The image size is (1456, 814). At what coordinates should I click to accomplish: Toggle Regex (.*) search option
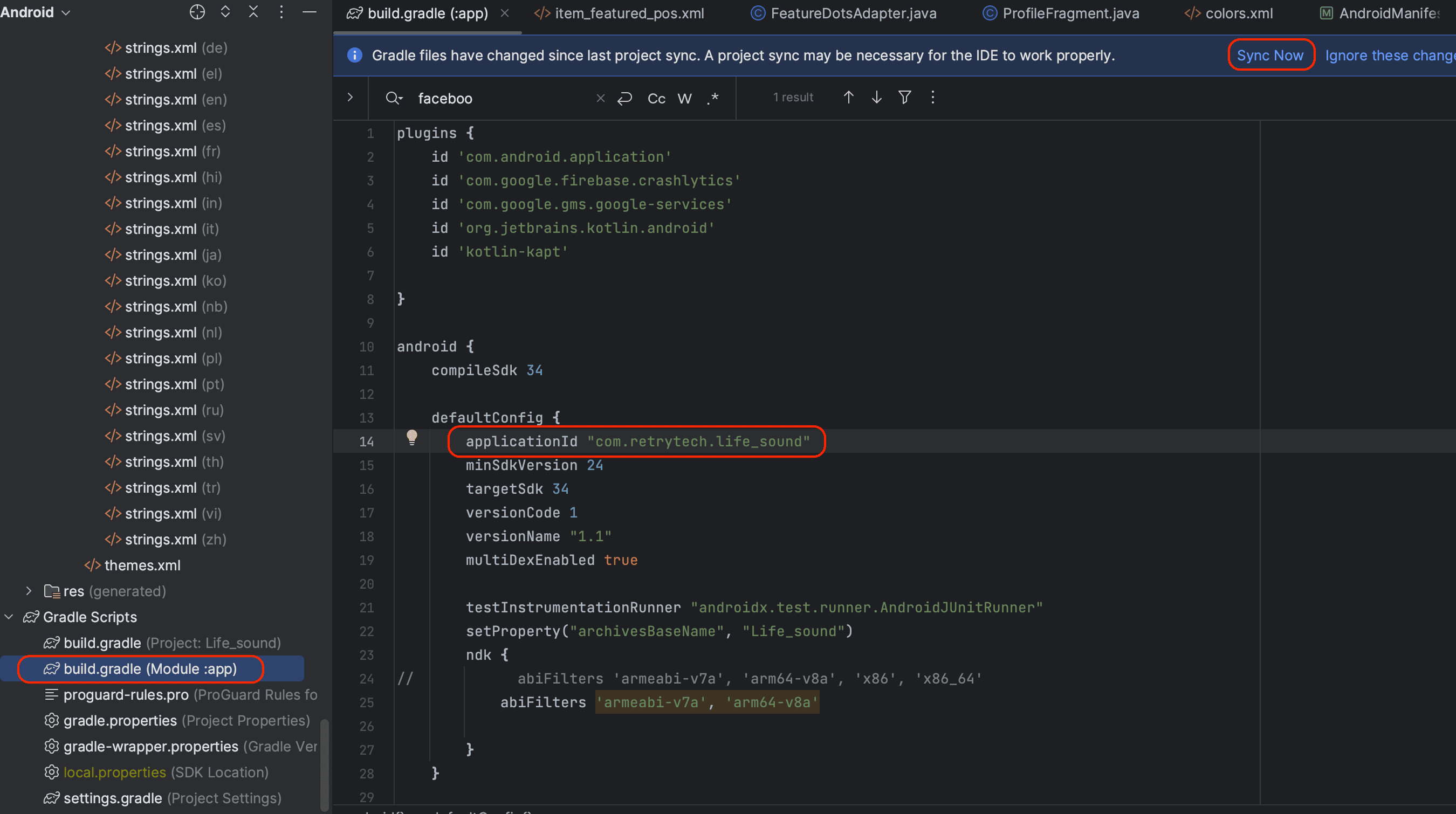pos(713,98)
